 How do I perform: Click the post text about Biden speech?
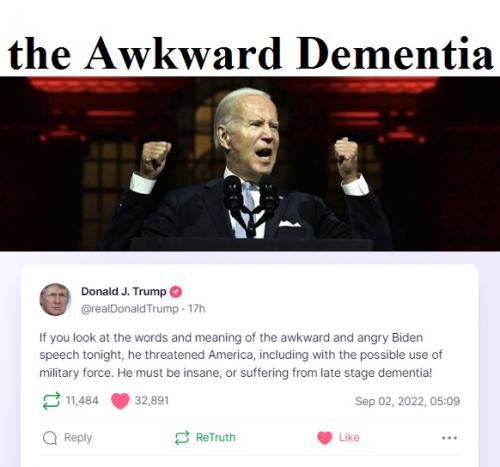241,355
